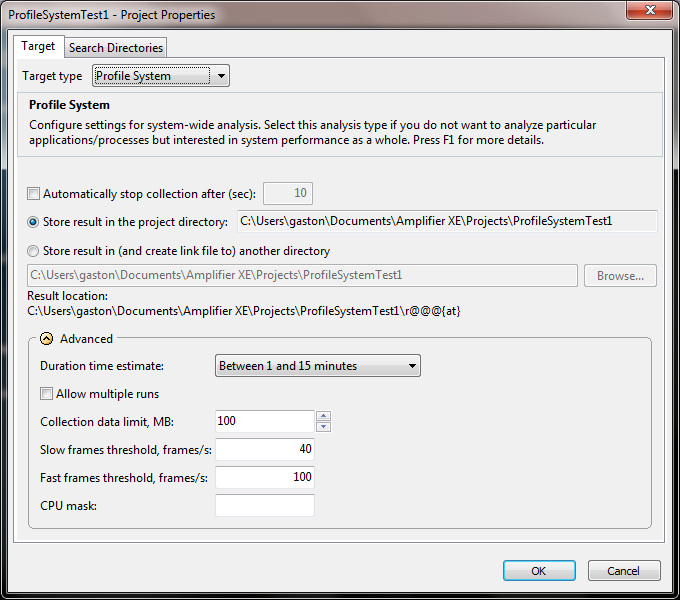
Task: Switch to the Target tab
Action: (38, 46)
